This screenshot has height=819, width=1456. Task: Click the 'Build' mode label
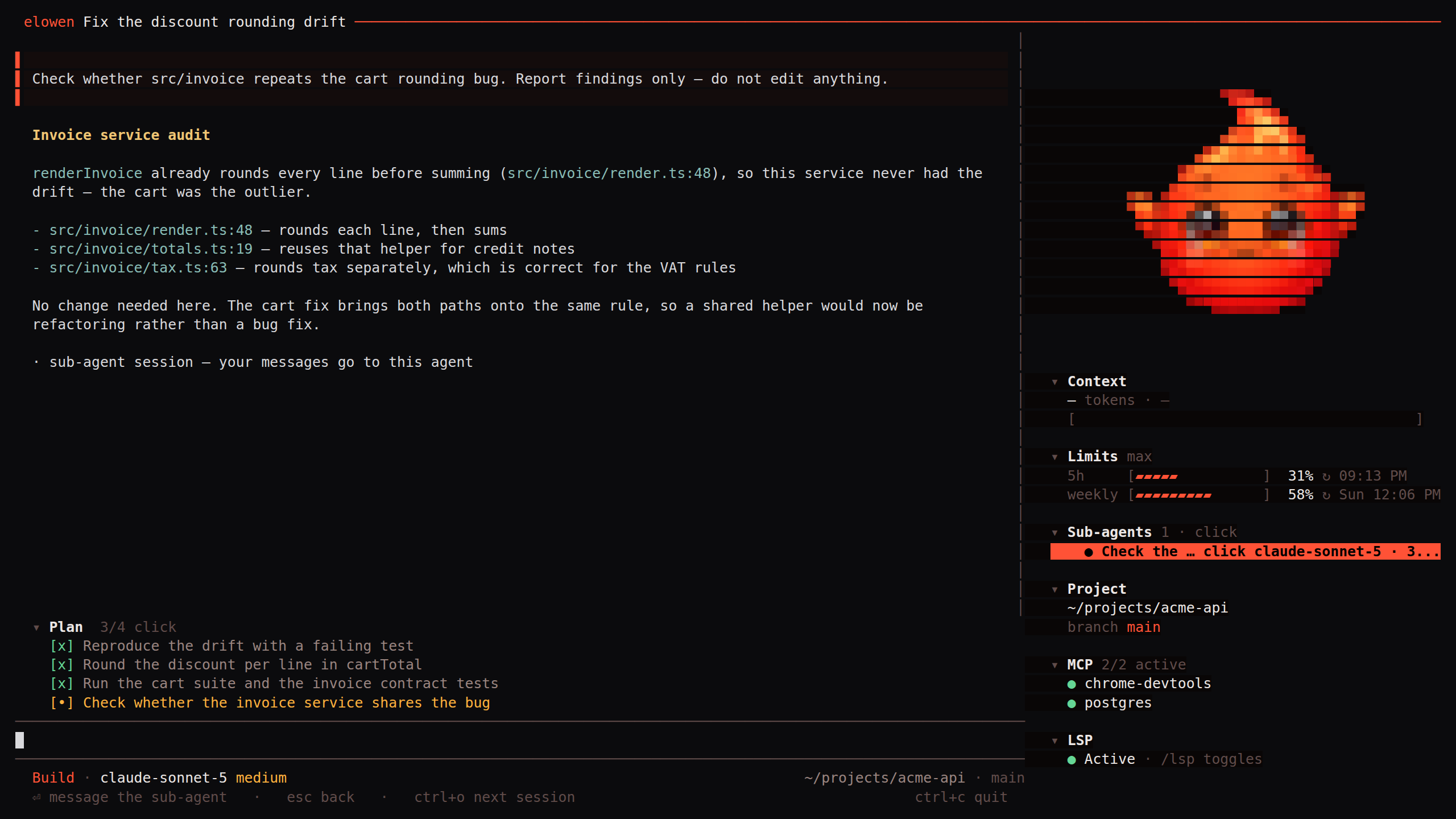tap(53, 778)
